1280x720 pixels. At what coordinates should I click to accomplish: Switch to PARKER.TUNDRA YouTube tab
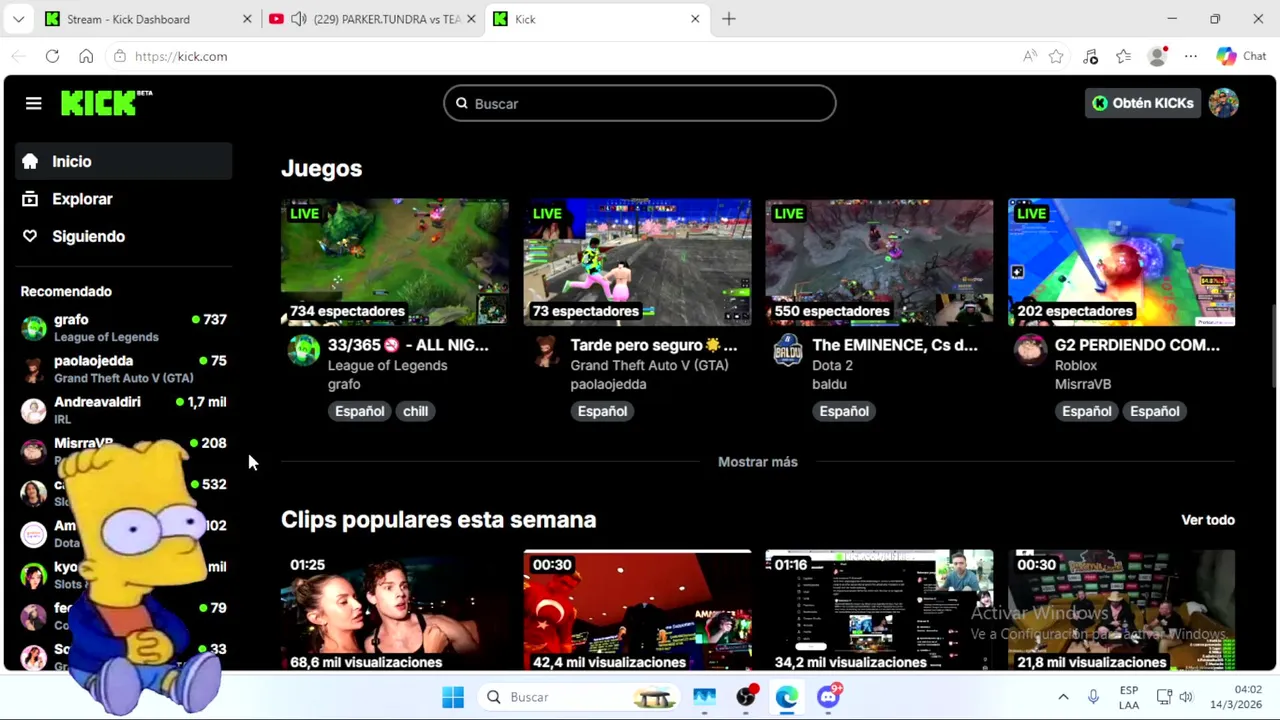[373, 19]
